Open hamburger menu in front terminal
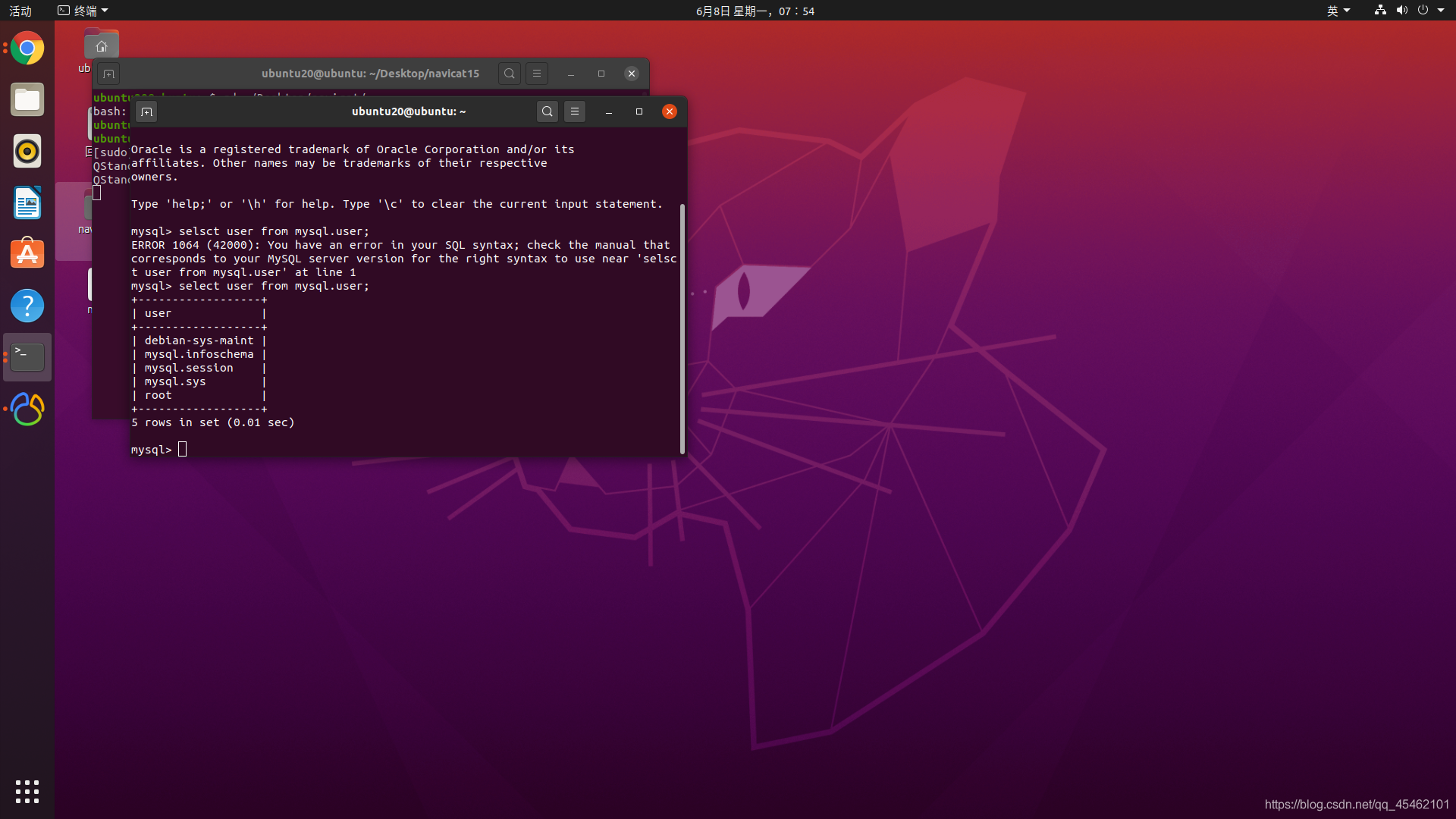1456x819 pixels. pyautogui.click(x=575, y=111)
